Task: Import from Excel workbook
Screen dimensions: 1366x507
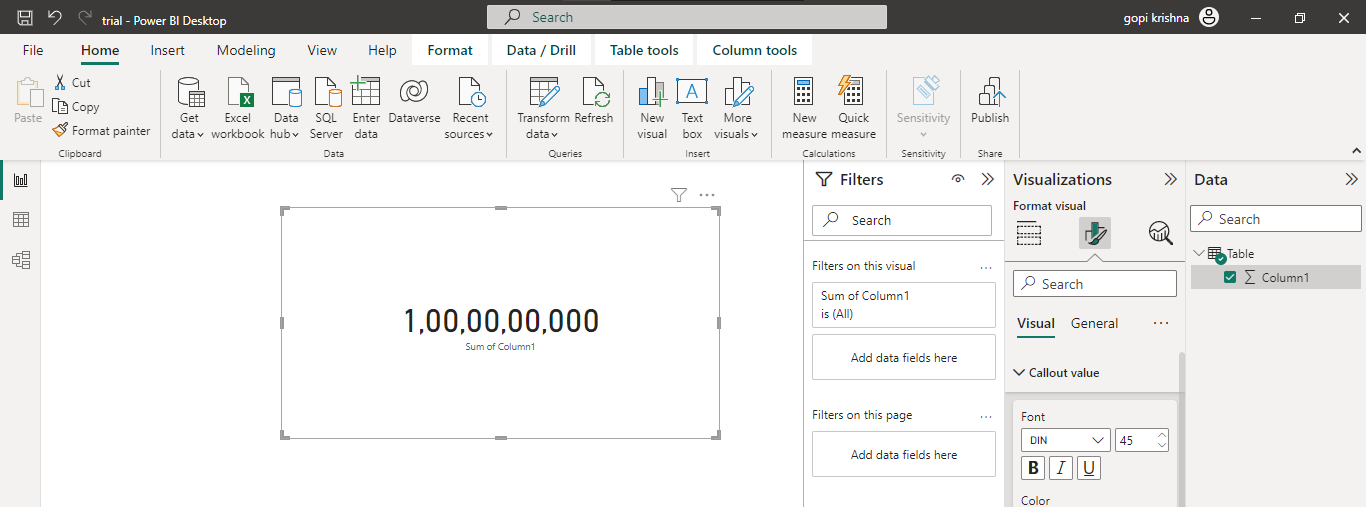Action: [x=238, y=108]
